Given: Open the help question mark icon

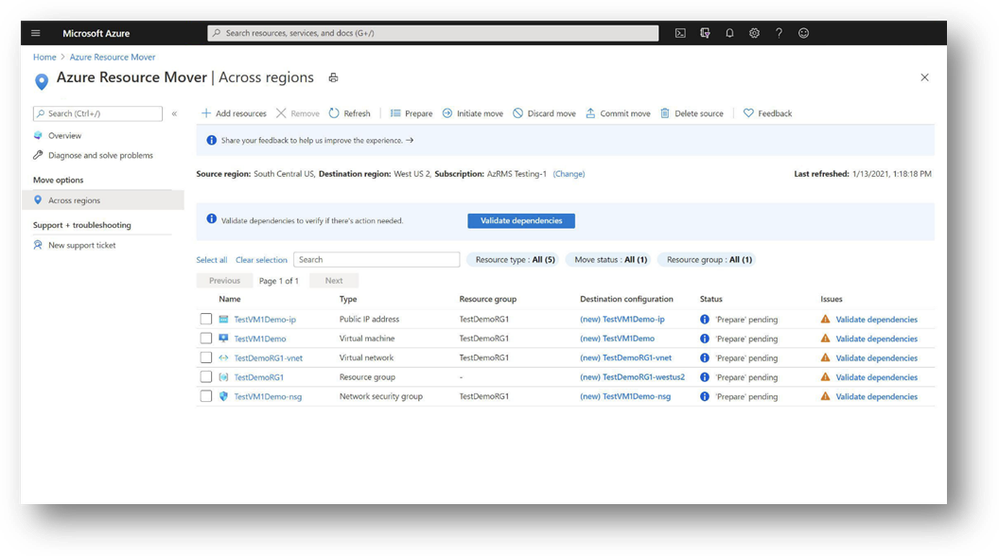Looking at the screenshot, I should (779, 33).
